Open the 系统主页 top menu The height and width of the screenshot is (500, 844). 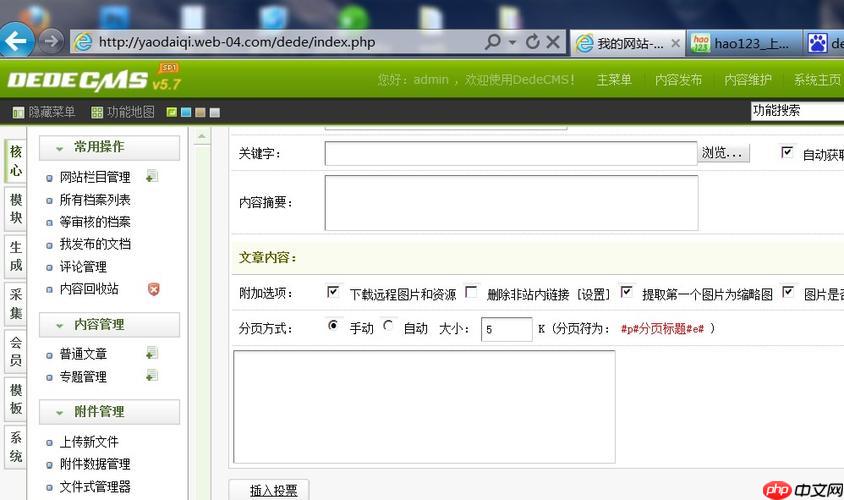[817, 80]
